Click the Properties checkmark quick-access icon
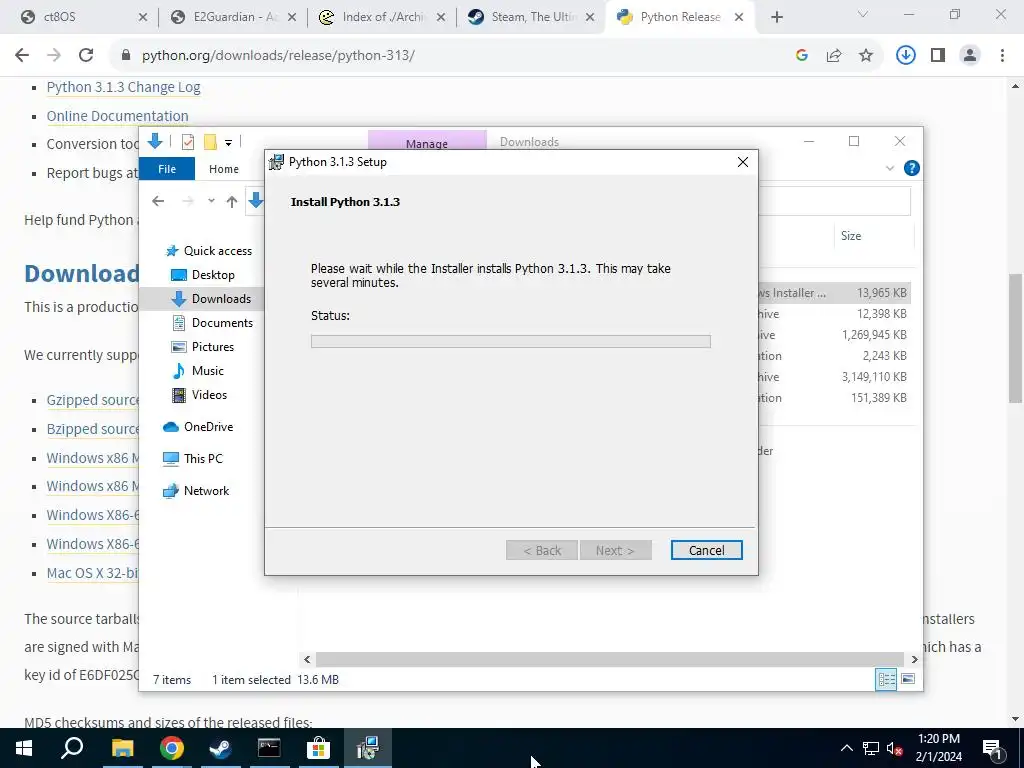This screenshot has width=1024, height=768. pos(187,142)
